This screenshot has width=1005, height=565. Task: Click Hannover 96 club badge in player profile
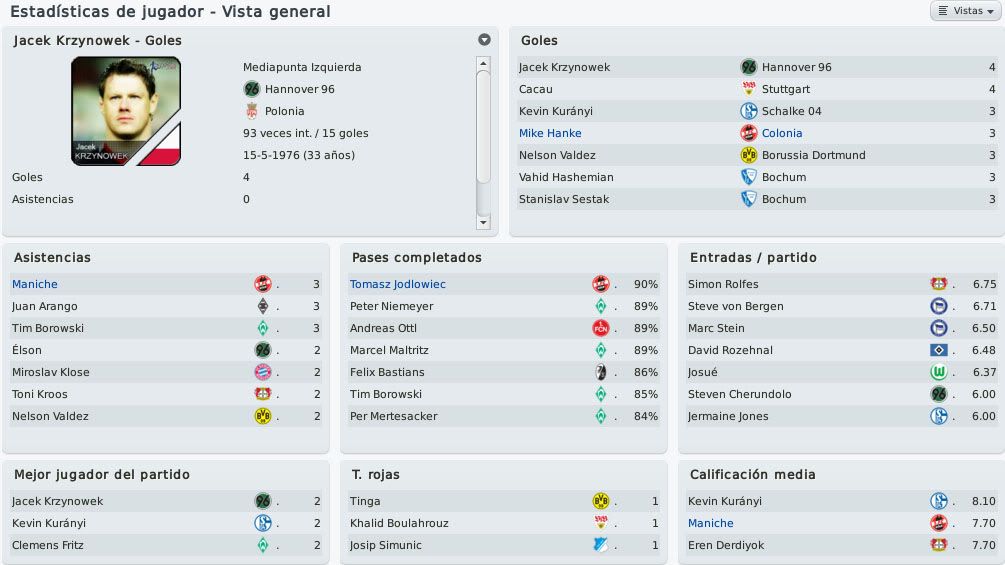(252, 89)
